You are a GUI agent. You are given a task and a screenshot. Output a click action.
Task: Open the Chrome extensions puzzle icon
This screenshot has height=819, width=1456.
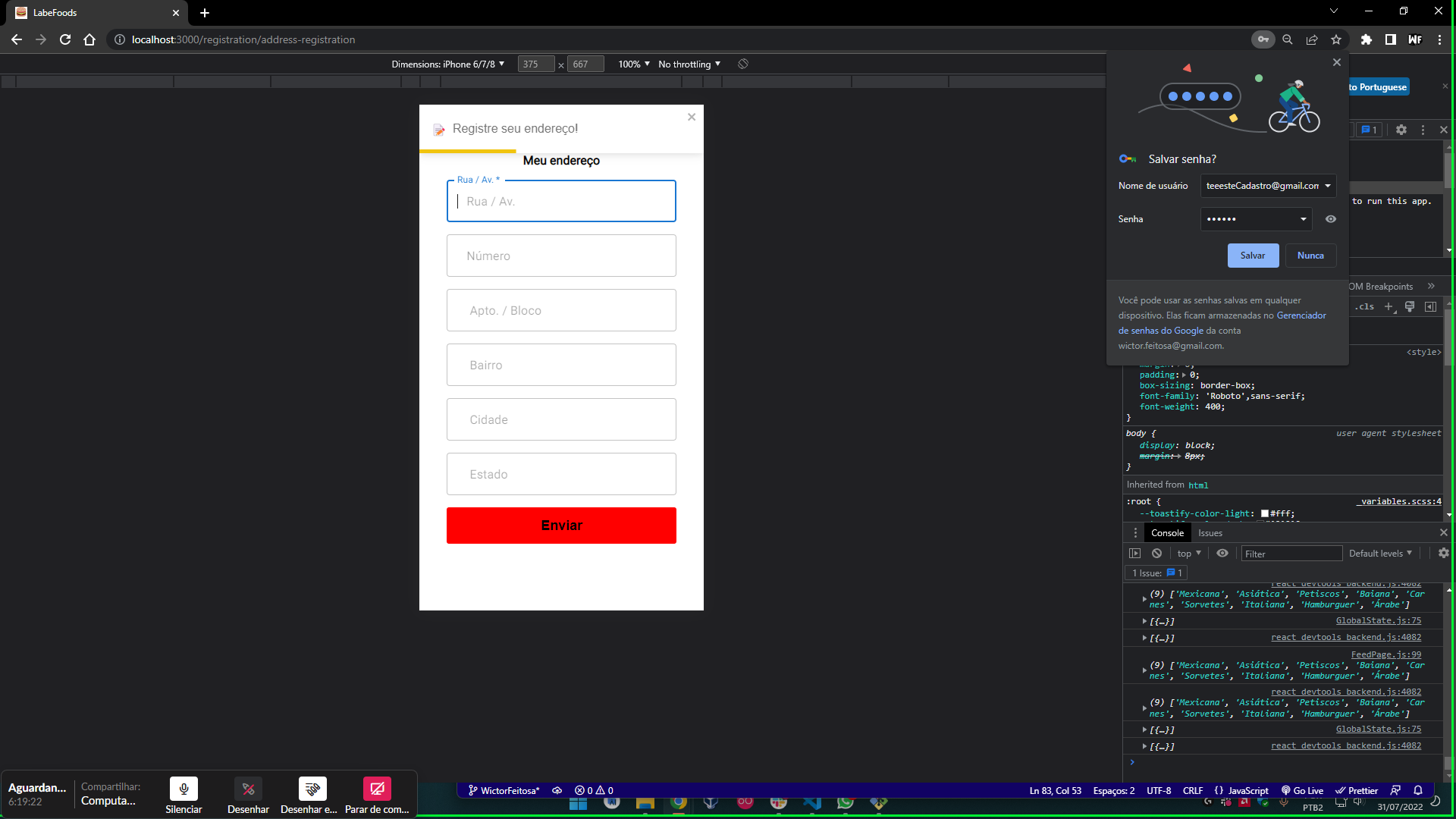tap(1366, 39)
